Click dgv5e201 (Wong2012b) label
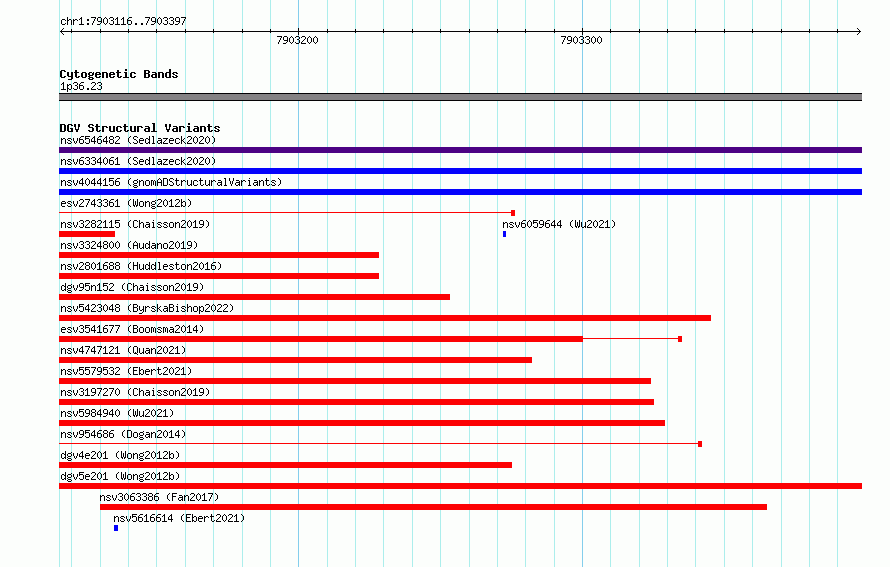The width and height of the screenshot is (890, 567). point(120,476)
